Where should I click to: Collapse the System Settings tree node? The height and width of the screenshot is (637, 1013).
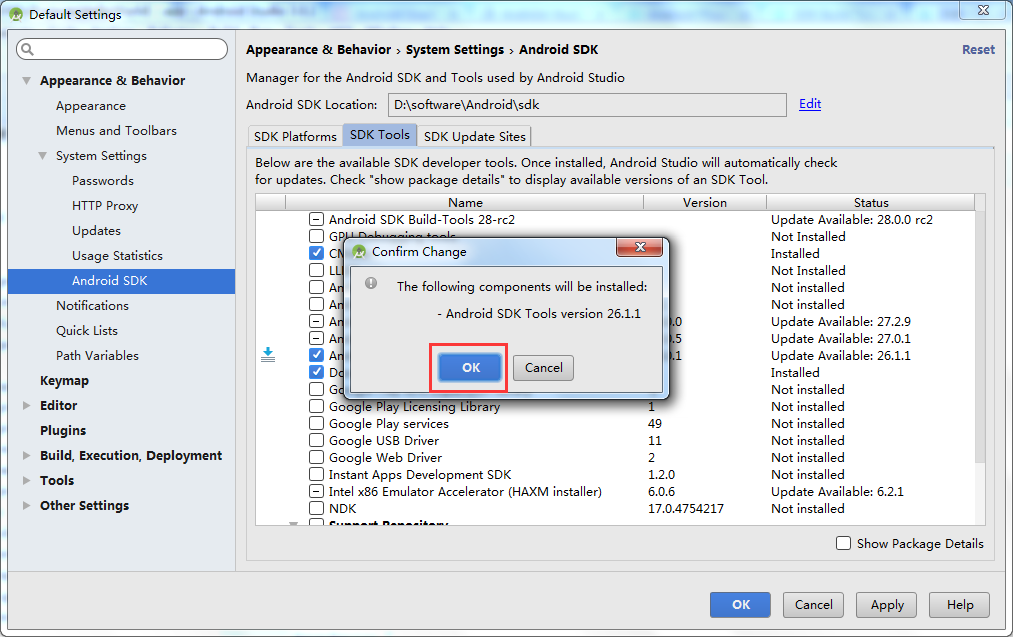(x=43, y=156)
